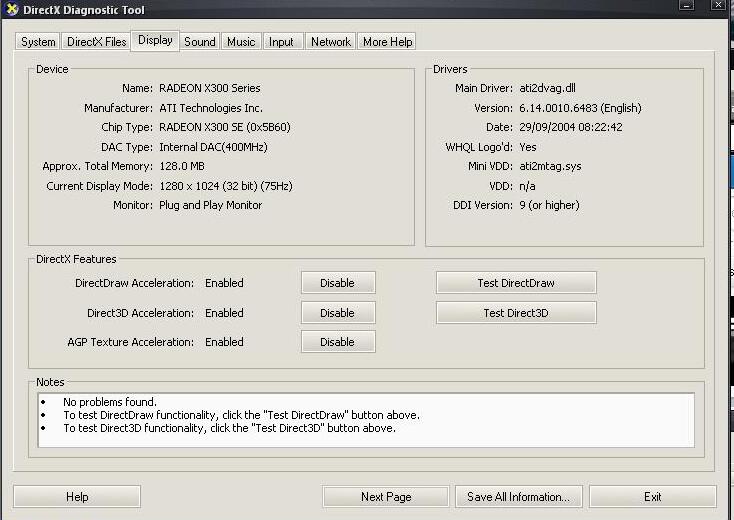
Task: Click main driver 'ati2dvag.dll'
Action: tap(548, 88)
